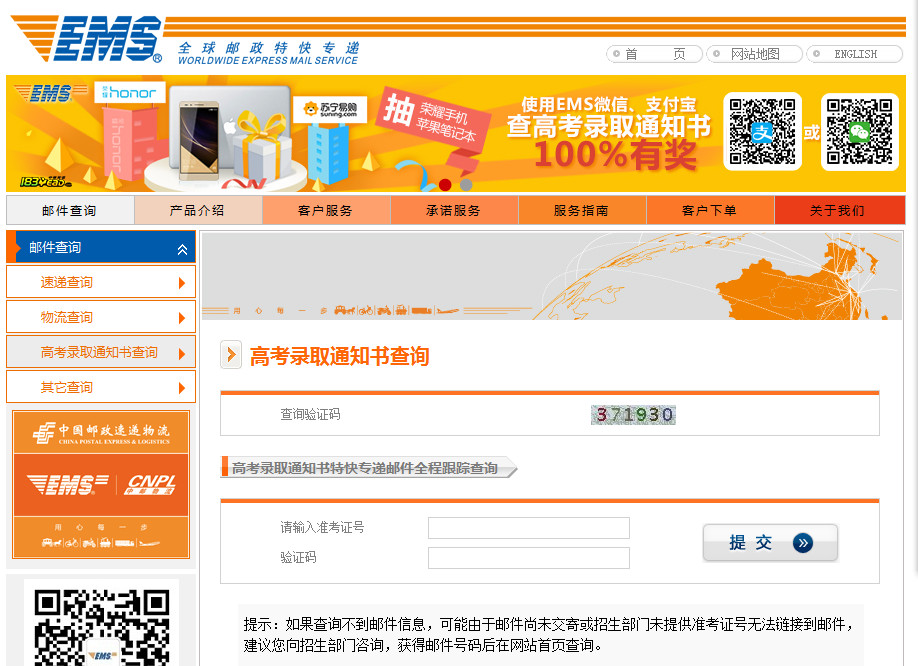This screenshot has width=918, height=666.
Task: Click the EMS logo in the header
Action: click(x=87, y=40)
